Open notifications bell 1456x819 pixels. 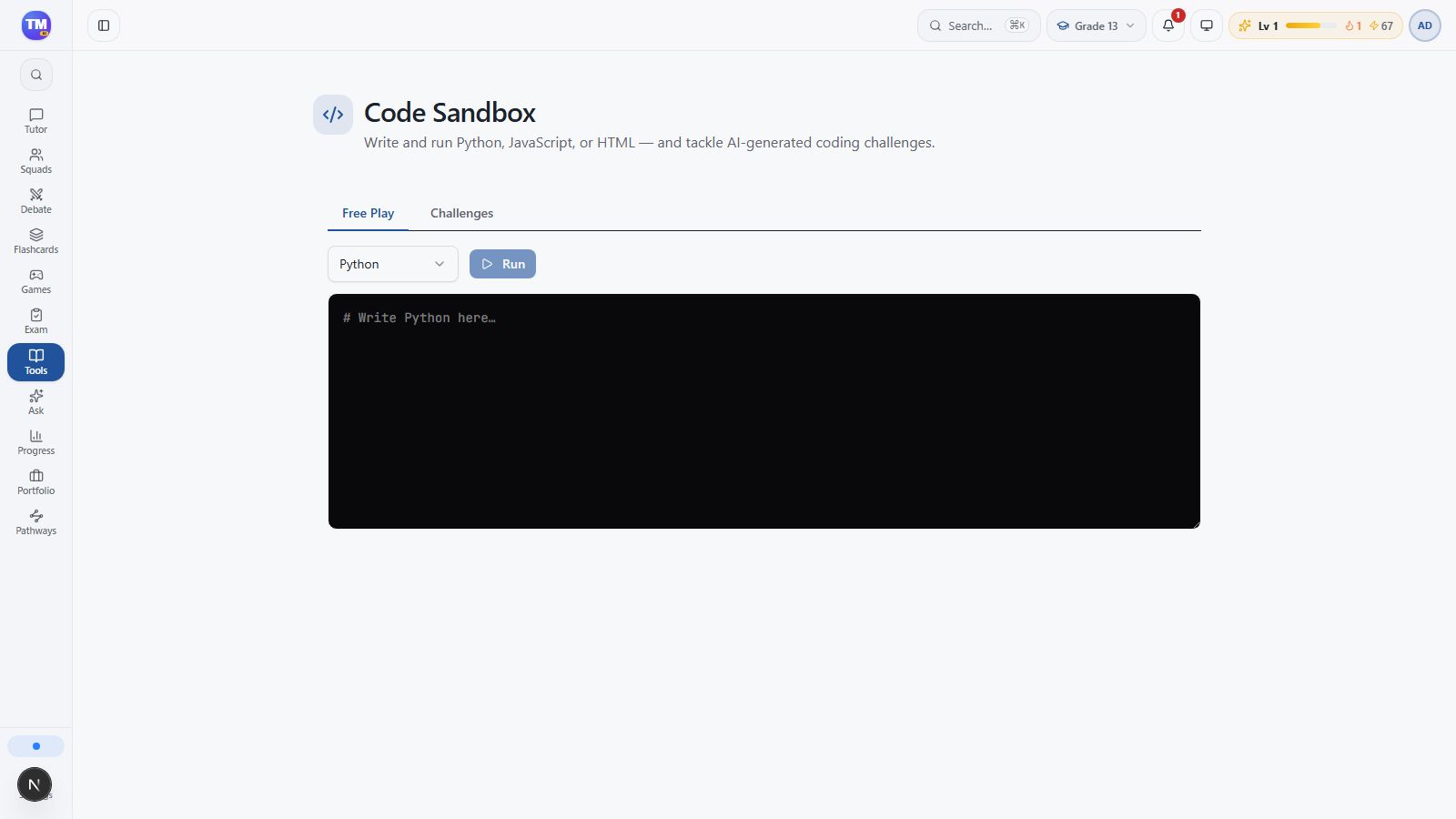(x=1168, y=25)
